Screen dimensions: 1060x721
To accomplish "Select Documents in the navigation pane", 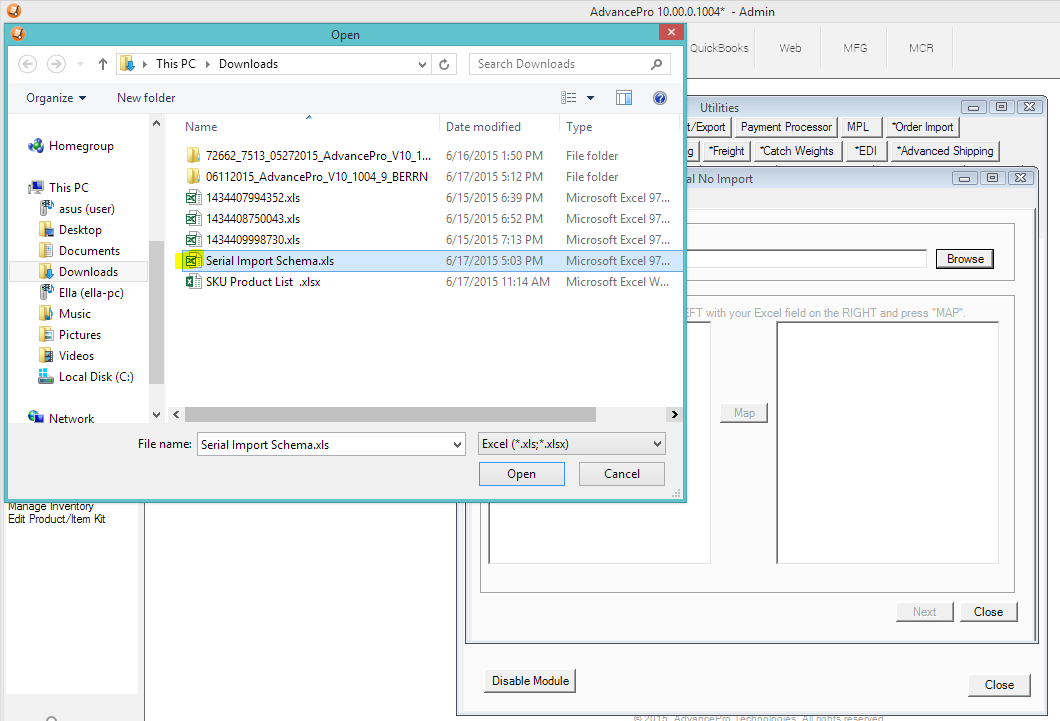I will 89,251.
